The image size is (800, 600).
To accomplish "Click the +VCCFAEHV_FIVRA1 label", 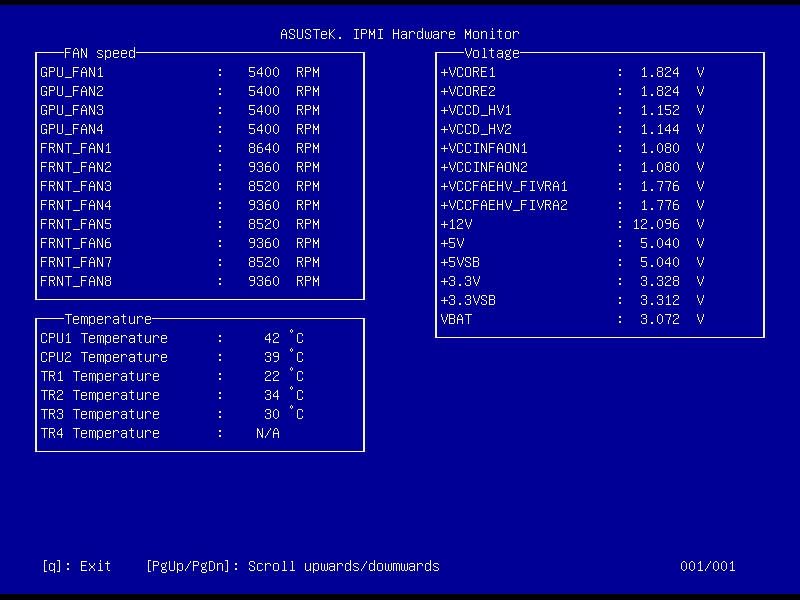I will coord(504,186).
